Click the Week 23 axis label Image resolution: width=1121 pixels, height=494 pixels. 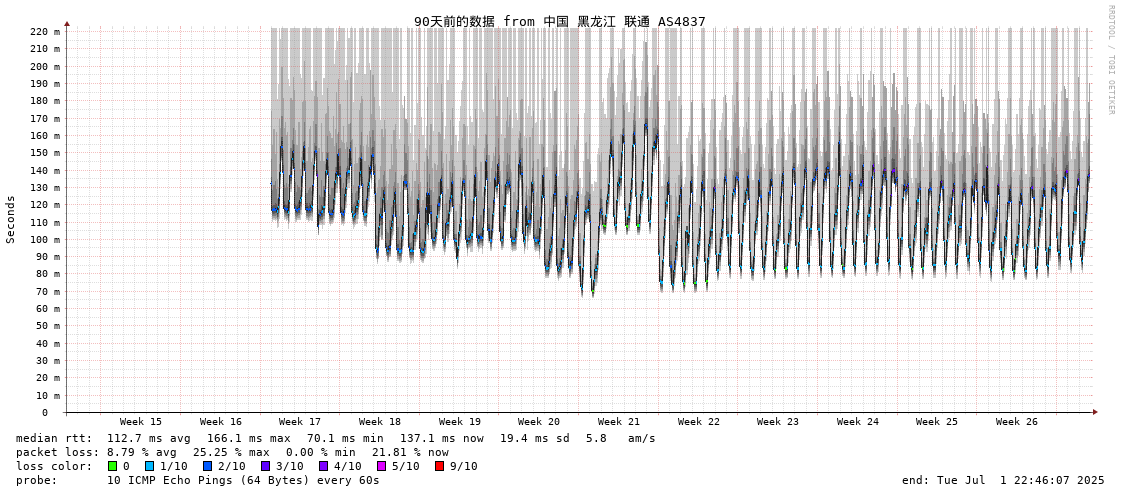pos(778,422)
